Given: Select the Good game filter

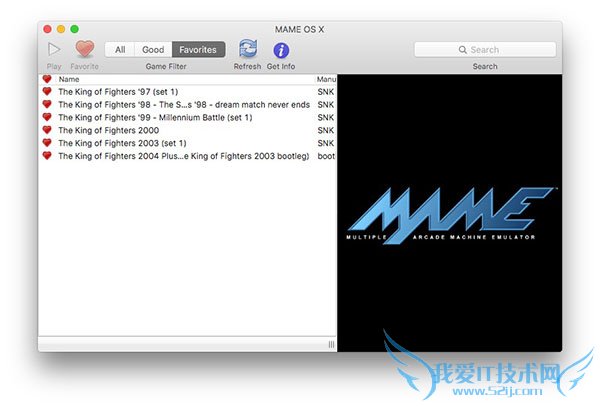Looking at the screenshot, I should pyautogui.click(x=153, y=49).
